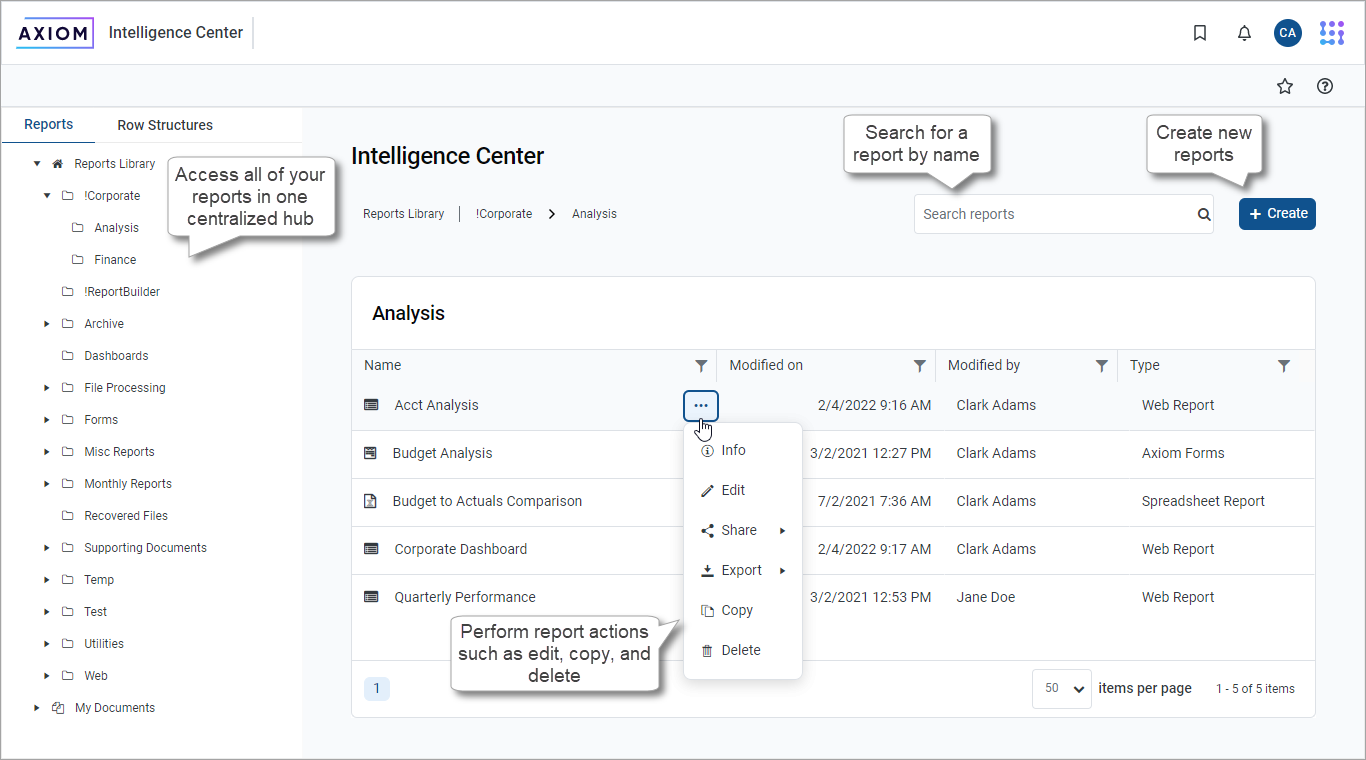This screenshot has width=1366, height=760.
Task: Switch to the Row Structures tab
Action: point(165,125)
